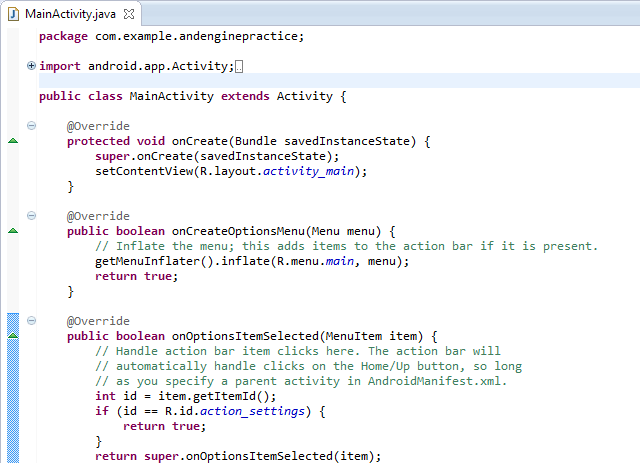Click the 'Inflate the menu' comment line

tap(346, 246)
